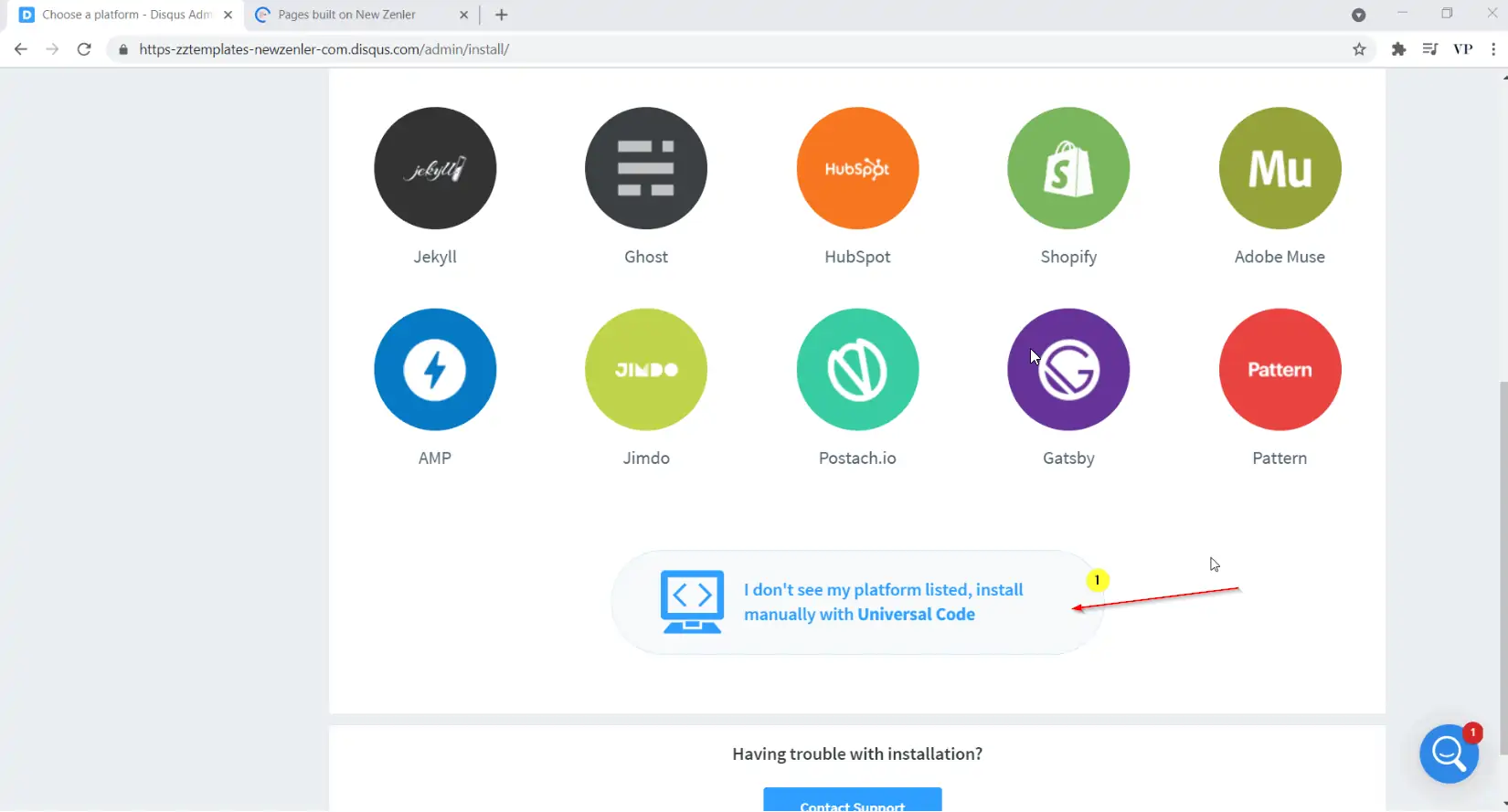
Task: Bookmark this page with the star icon
Action: pos(1359,49)
